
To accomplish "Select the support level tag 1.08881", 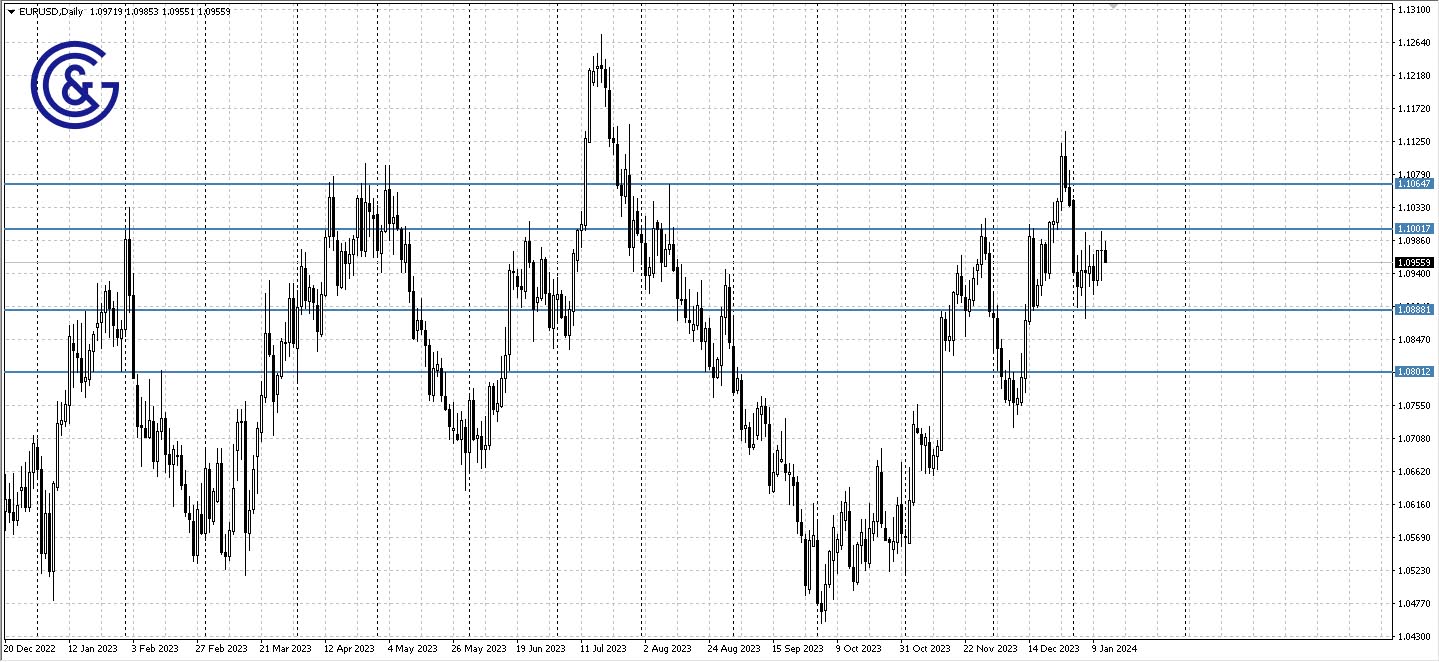I will tap(1417, 310).
